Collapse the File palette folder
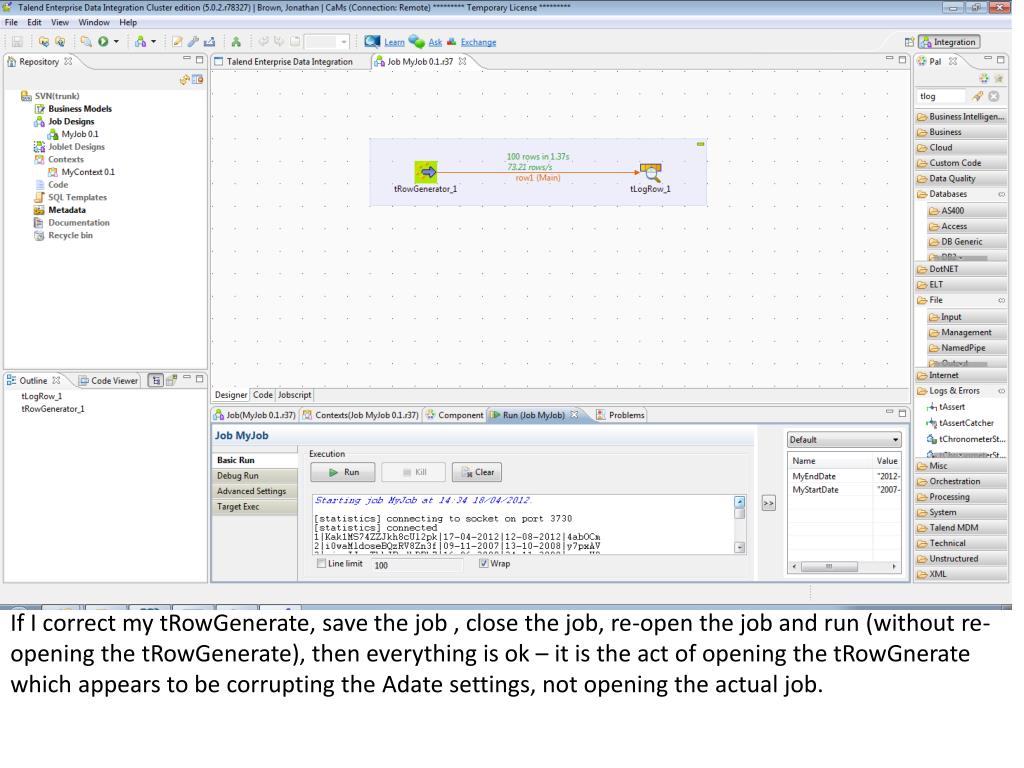Viewport: 1024px width, 768px height. point(960,300)
